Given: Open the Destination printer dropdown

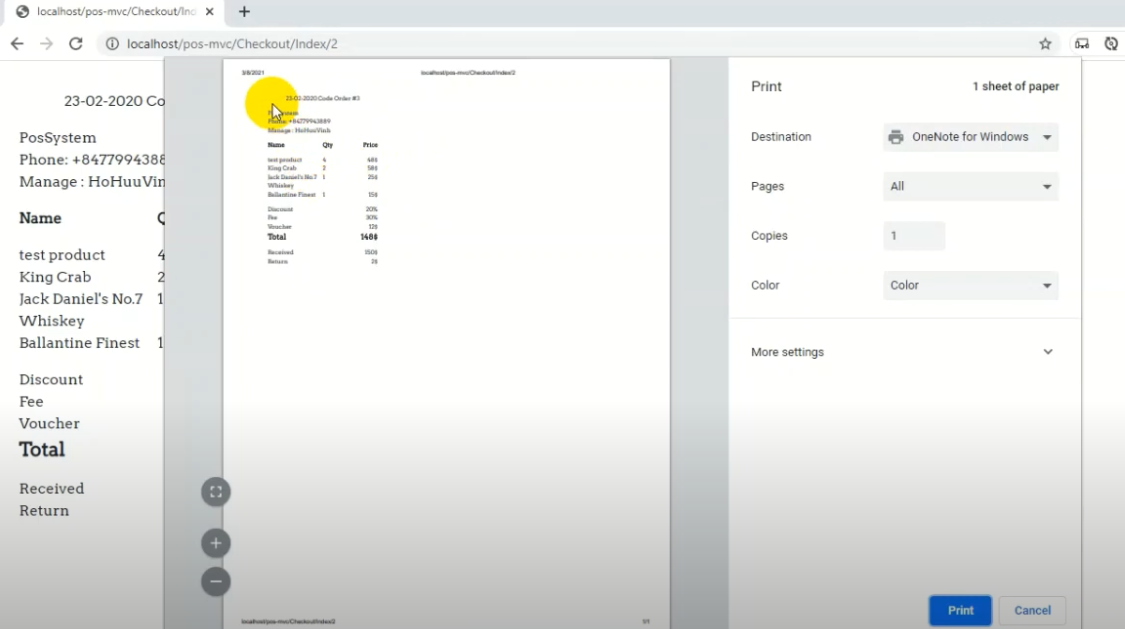Looking at the screenshot, I should coord(970,137).
